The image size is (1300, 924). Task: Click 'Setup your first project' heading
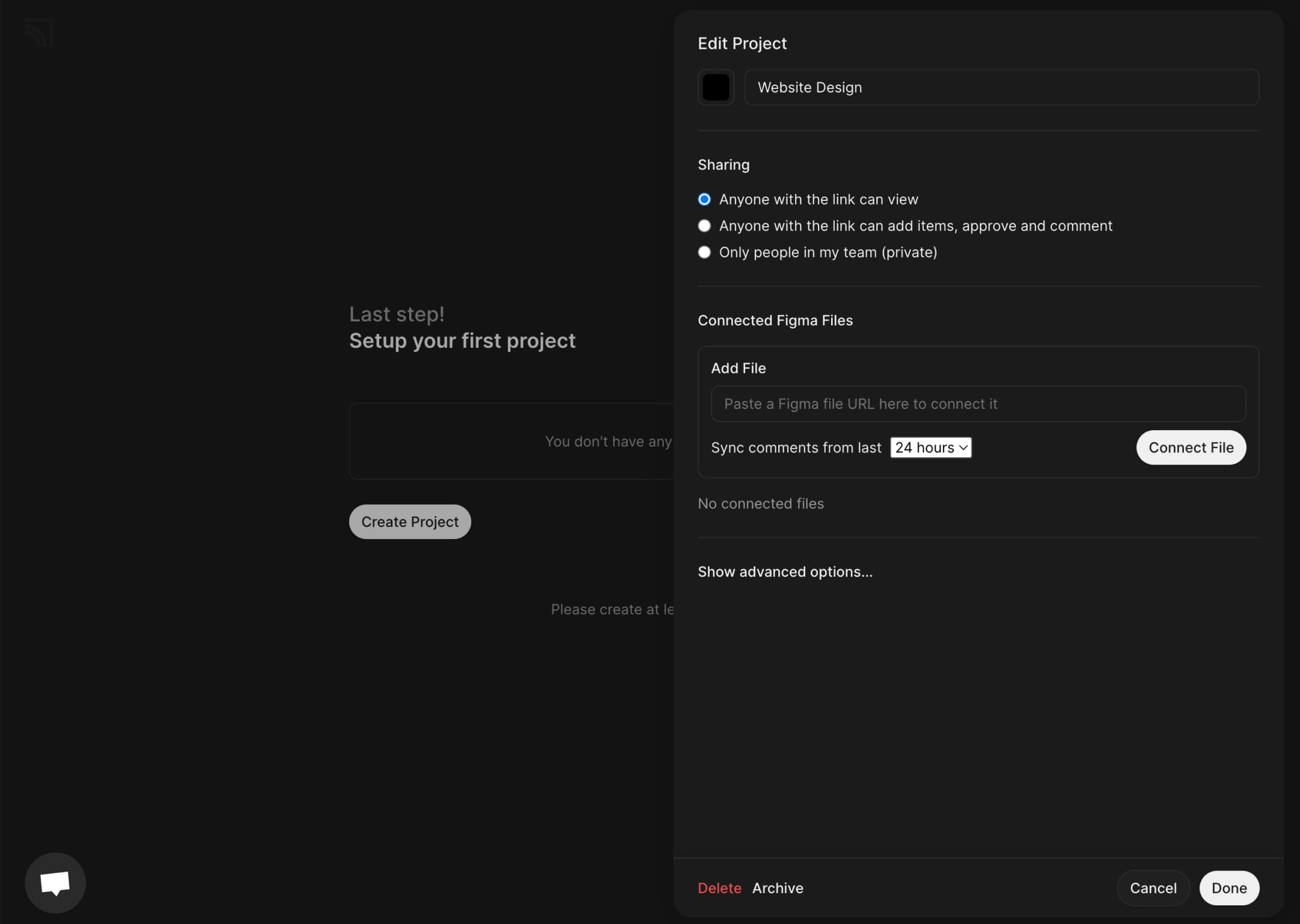[x=462, y=340]
